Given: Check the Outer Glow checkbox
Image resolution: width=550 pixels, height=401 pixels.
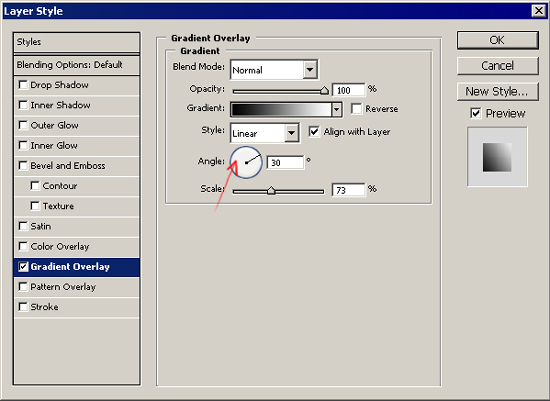Looking at the screenshot, I should (23, 126).
